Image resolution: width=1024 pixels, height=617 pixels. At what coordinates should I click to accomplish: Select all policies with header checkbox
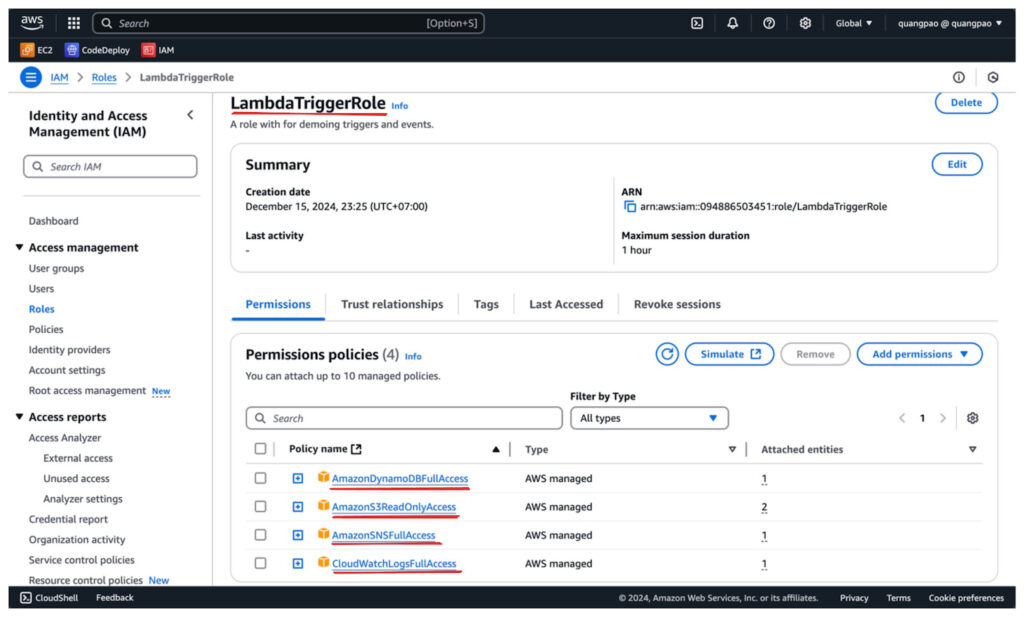click(x=260, y=449)
